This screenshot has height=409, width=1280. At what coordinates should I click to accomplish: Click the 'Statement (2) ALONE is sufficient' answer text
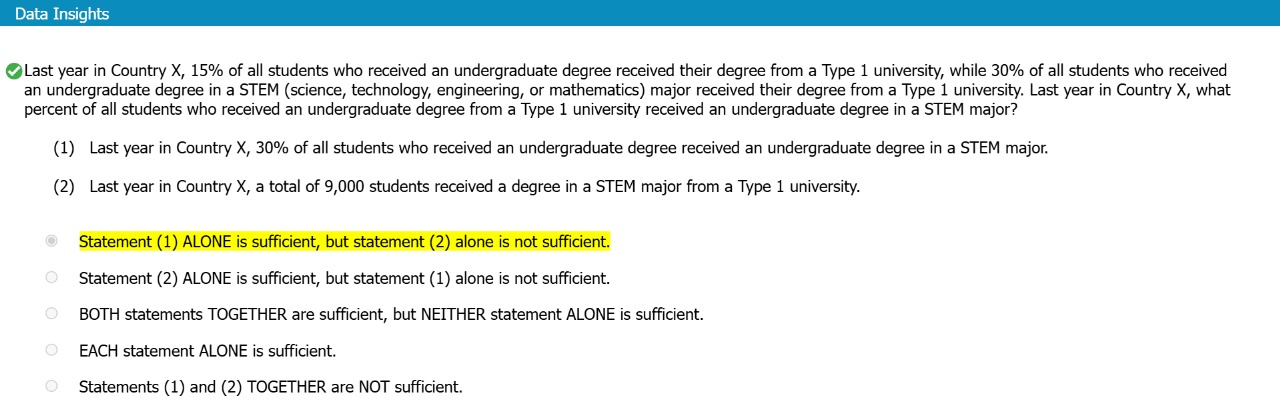(x=344, y=278)
